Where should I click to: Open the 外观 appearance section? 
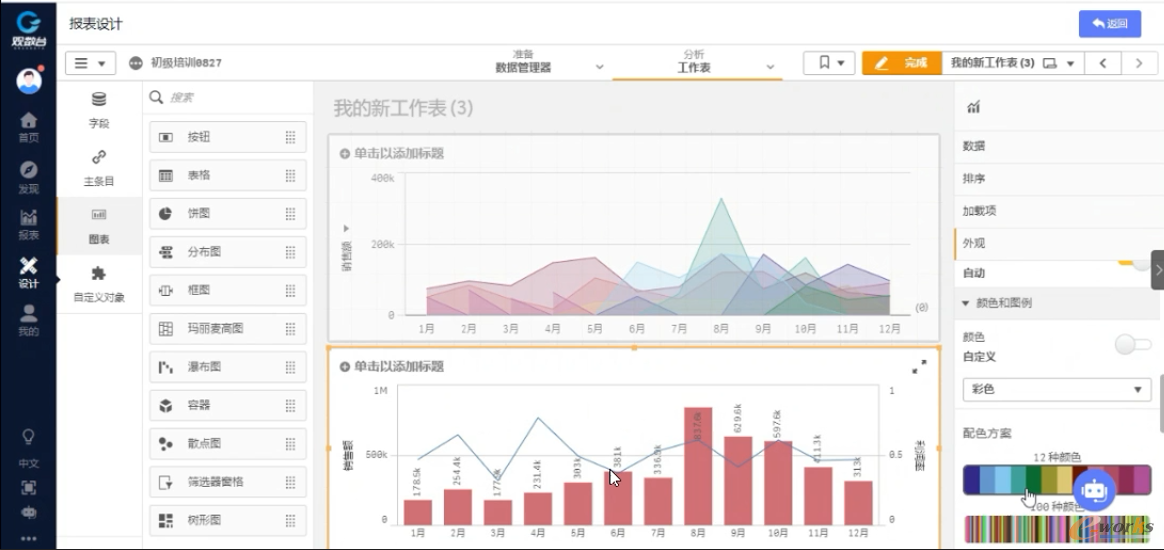tap(974, 243)
